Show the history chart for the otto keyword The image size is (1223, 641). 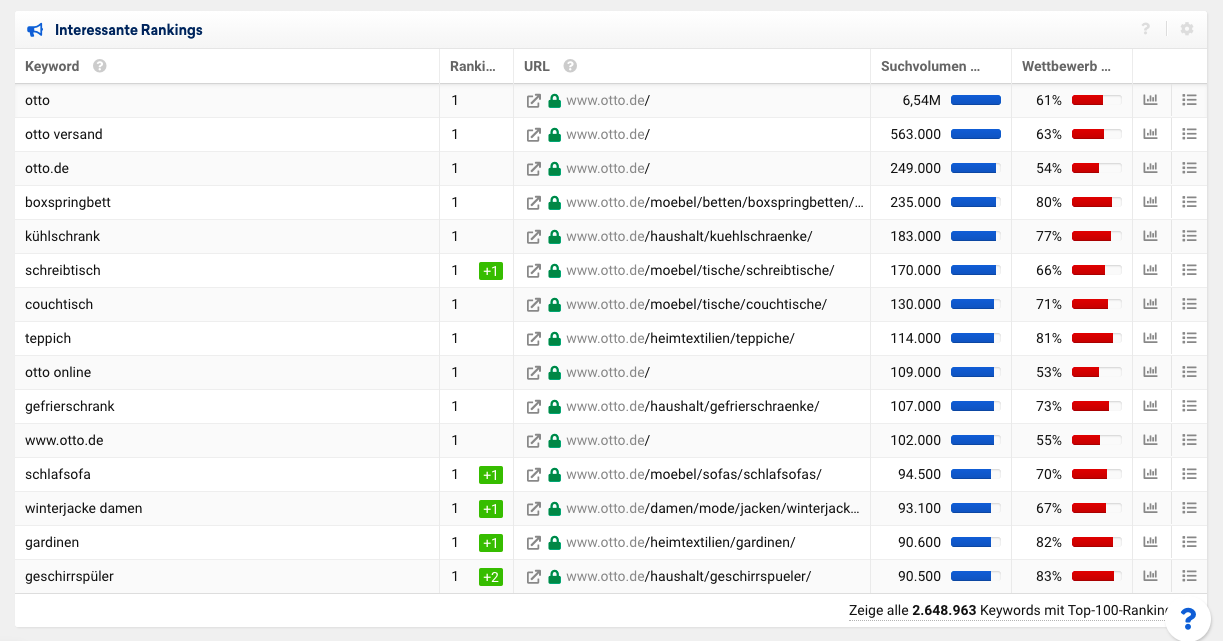1150,100
